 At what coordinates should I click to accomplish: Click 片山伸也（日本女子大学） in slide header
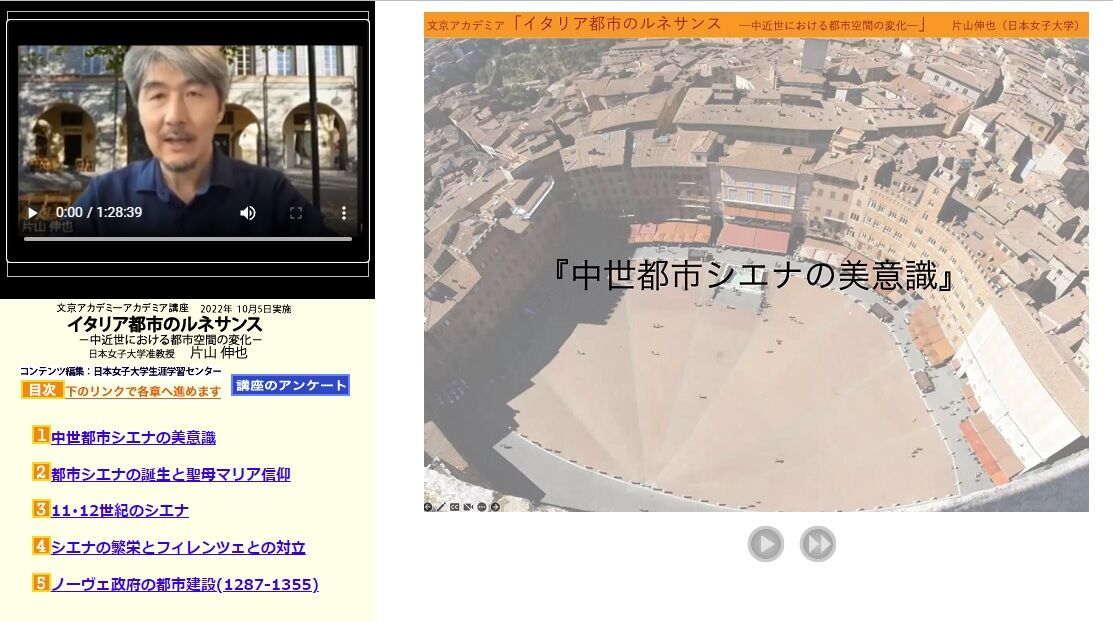[x=1016, y=26]
